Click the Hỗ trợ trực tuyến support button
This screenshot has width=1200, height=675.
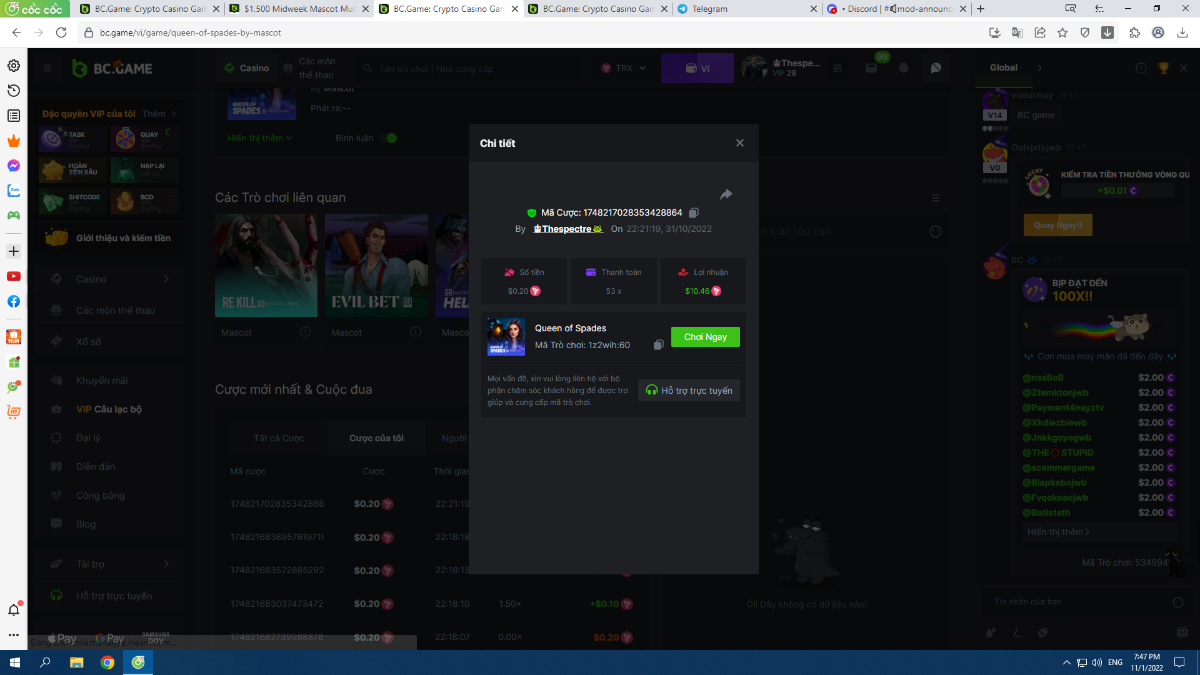pyautogui.click(x=689, y=390)
